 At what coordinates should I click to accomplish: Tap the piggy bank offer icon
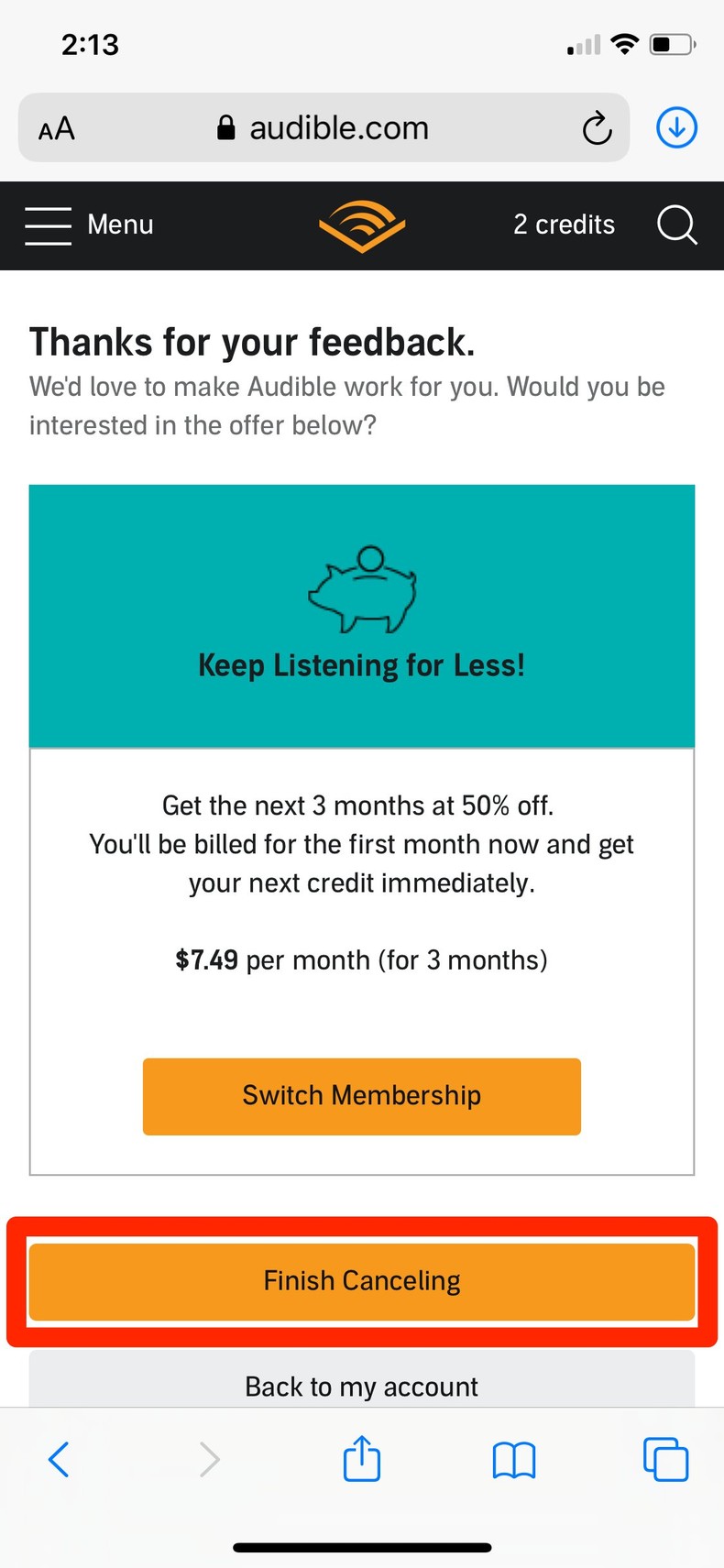pyautogui.click(x=362, y=589)
